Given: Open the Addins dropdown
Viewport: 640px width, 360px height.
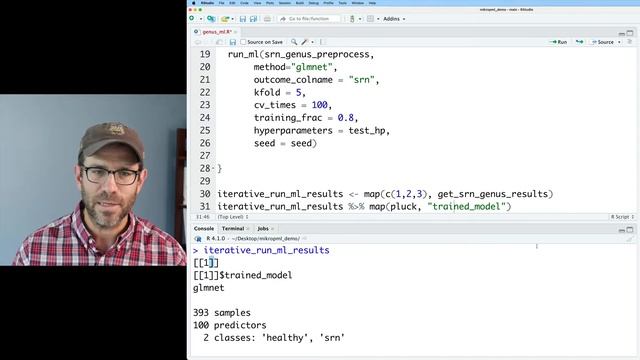Looking at the screenshot, I should tap(394, 19).
